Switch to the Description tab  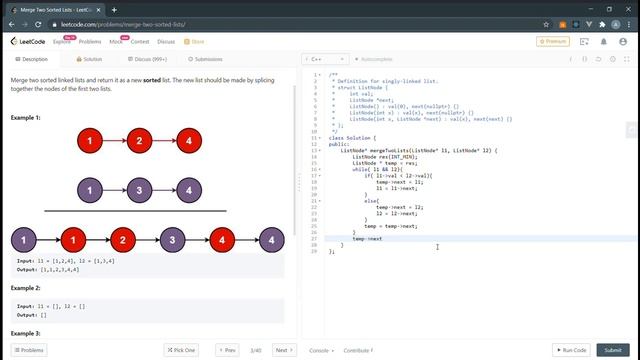pyautogui.click(x=31, y=59)
